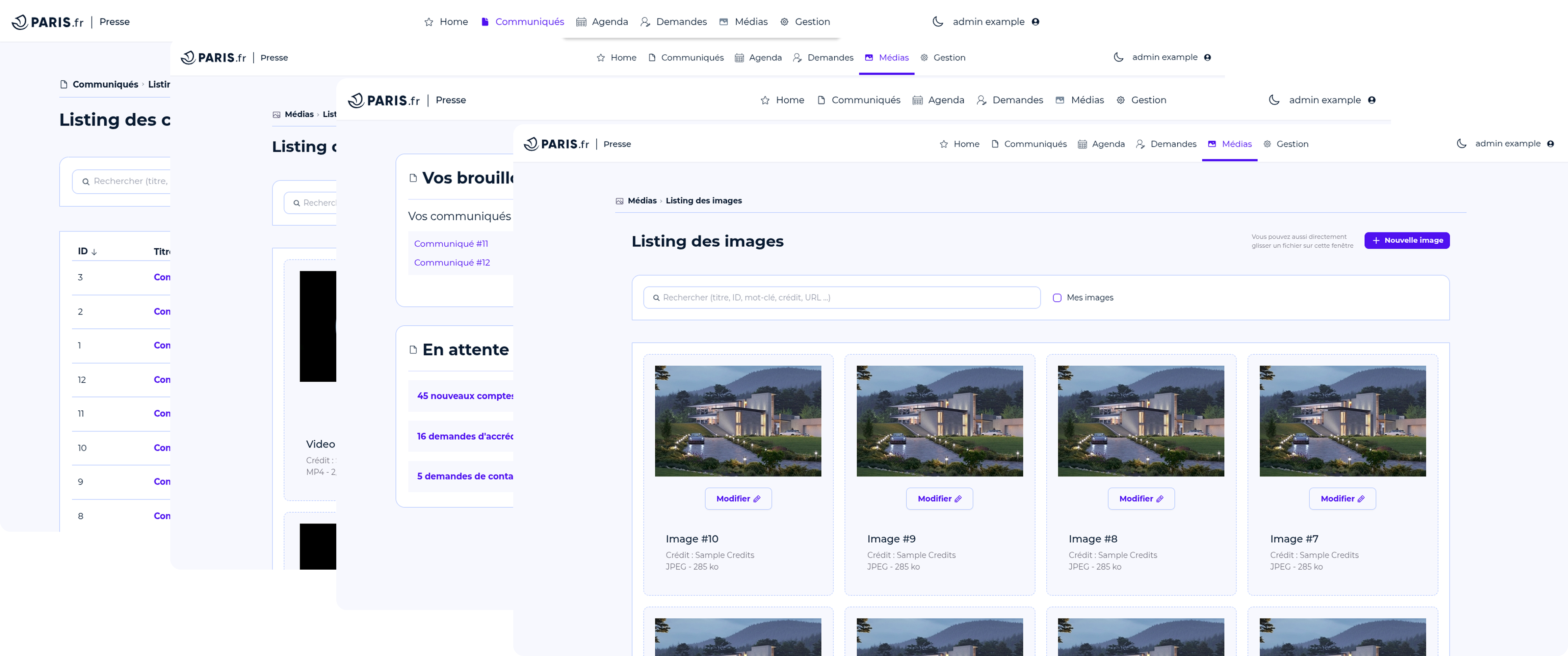
Task: Open the Communiqué #11 draft link
Action: coord(451,243)
